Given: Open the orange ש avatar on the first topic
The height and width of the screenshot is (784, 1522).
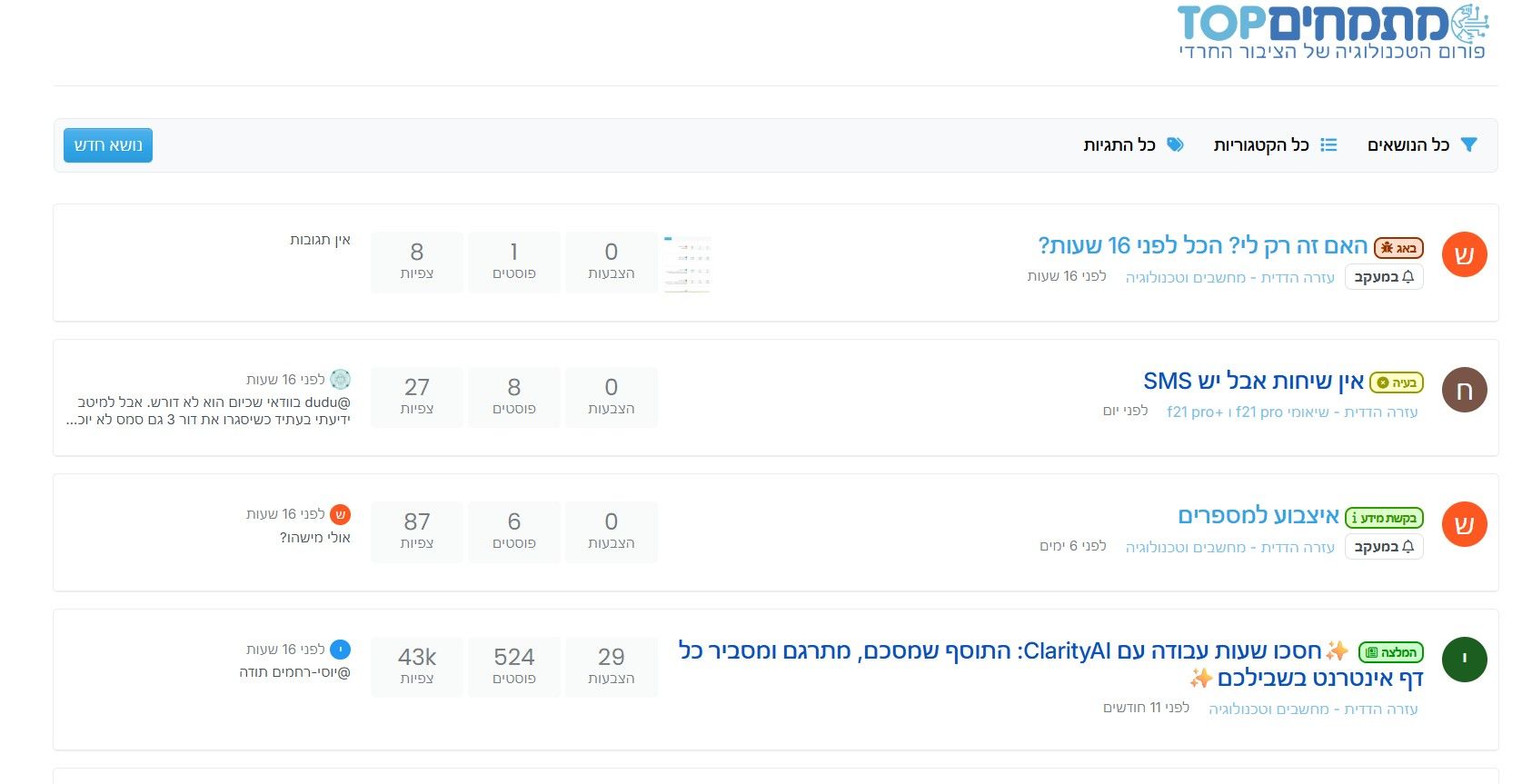Looking at the screenshot, I should click(x=1464, y=255).
